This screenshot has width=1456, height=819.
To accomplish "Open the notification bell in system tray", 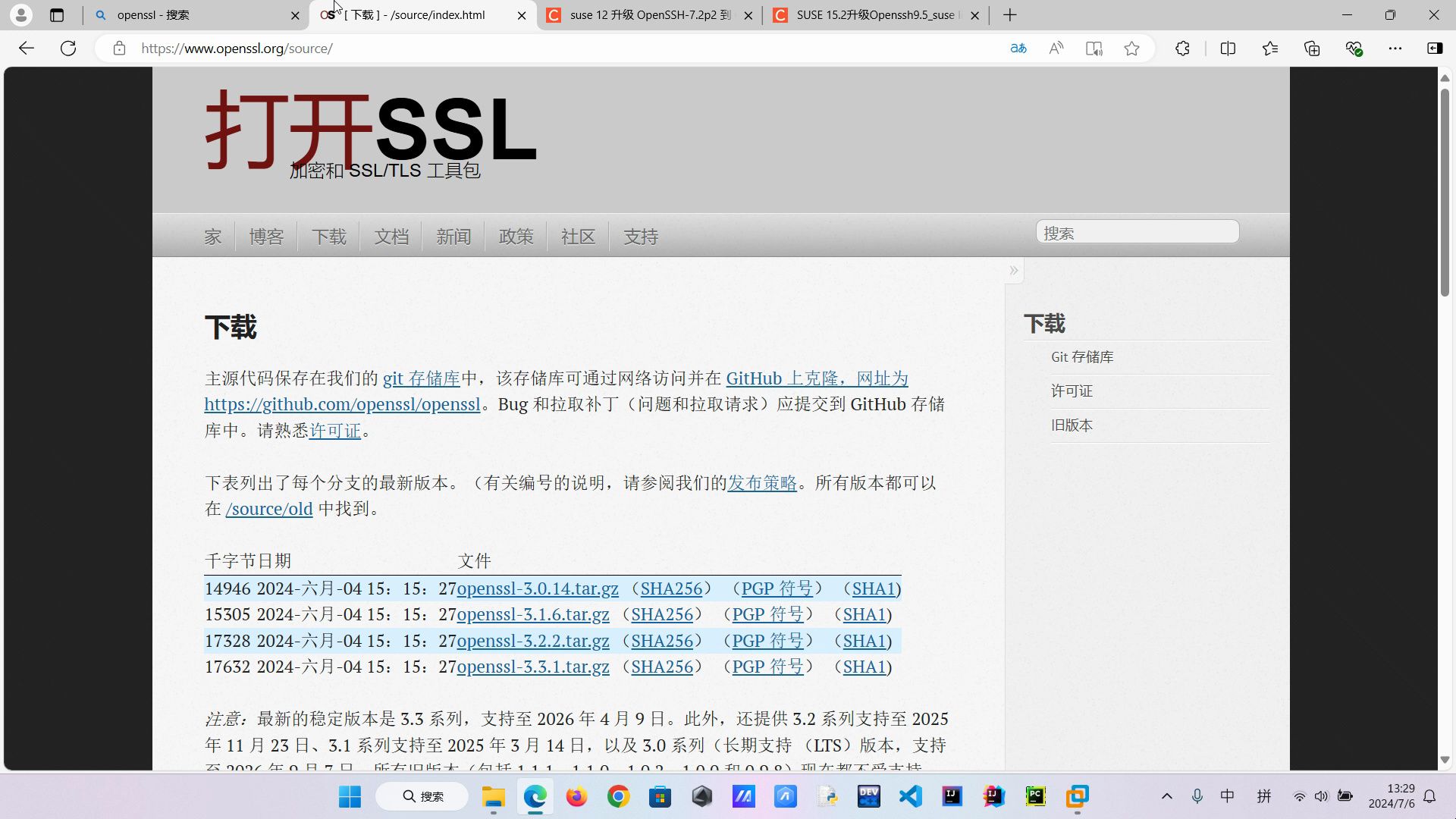I will point(1429,796).
